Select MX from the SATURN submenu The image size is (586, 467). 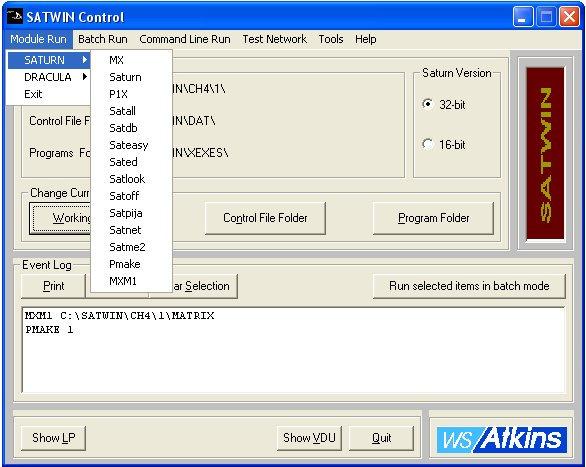click(131, 60)
